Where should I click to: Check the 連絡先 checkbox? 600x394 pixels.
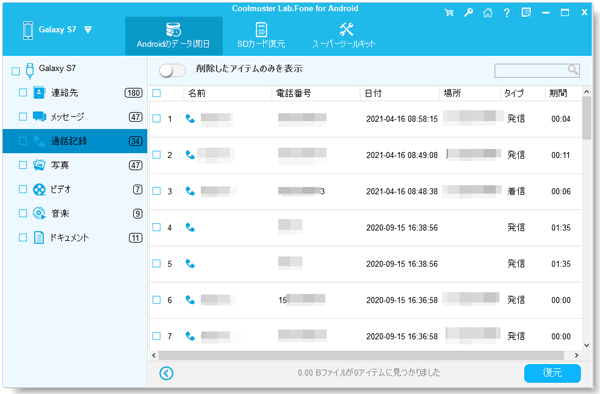(x=23, y=93)
